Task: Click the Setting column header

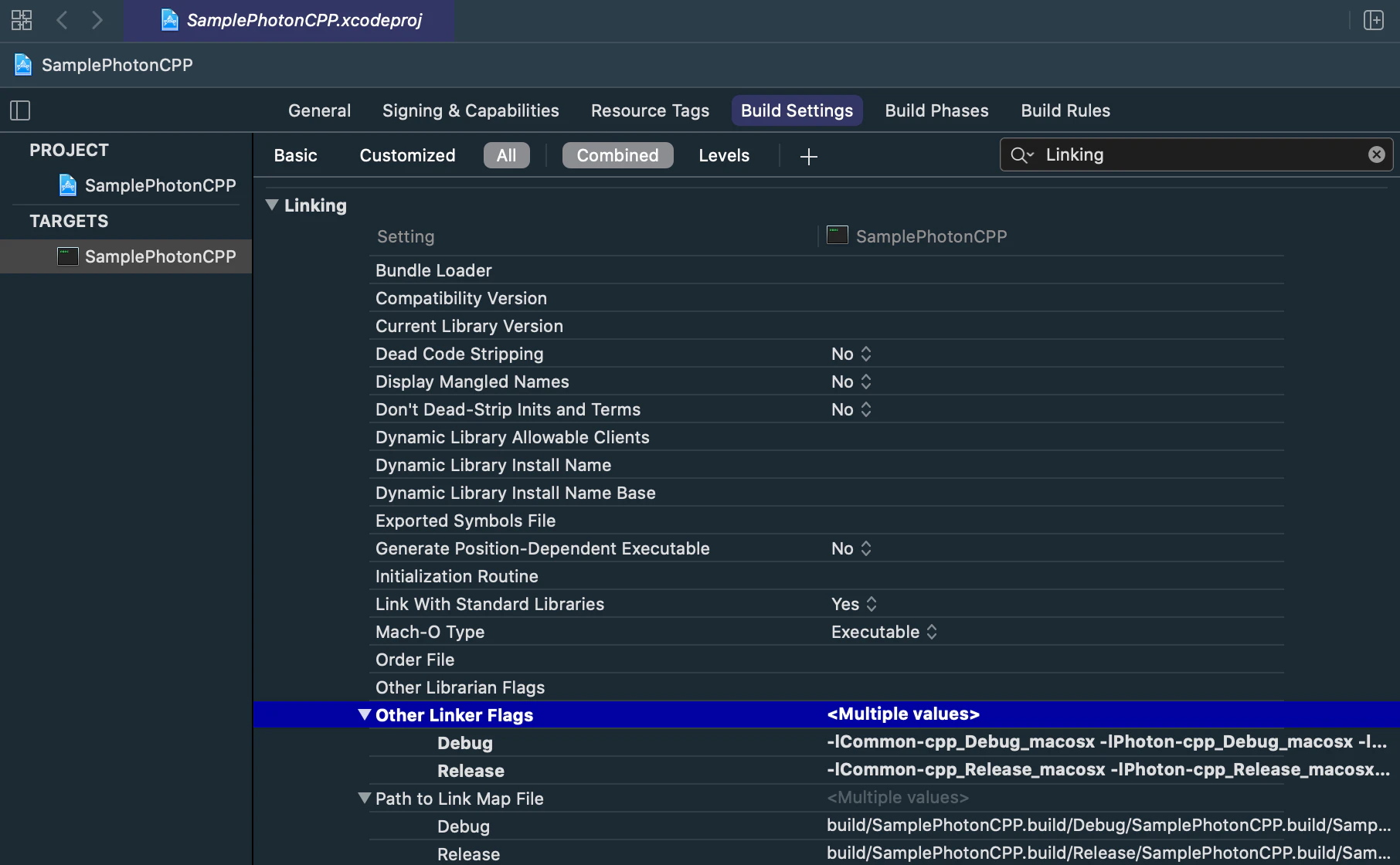Action: pyautogui.click(x=406, y=237)
